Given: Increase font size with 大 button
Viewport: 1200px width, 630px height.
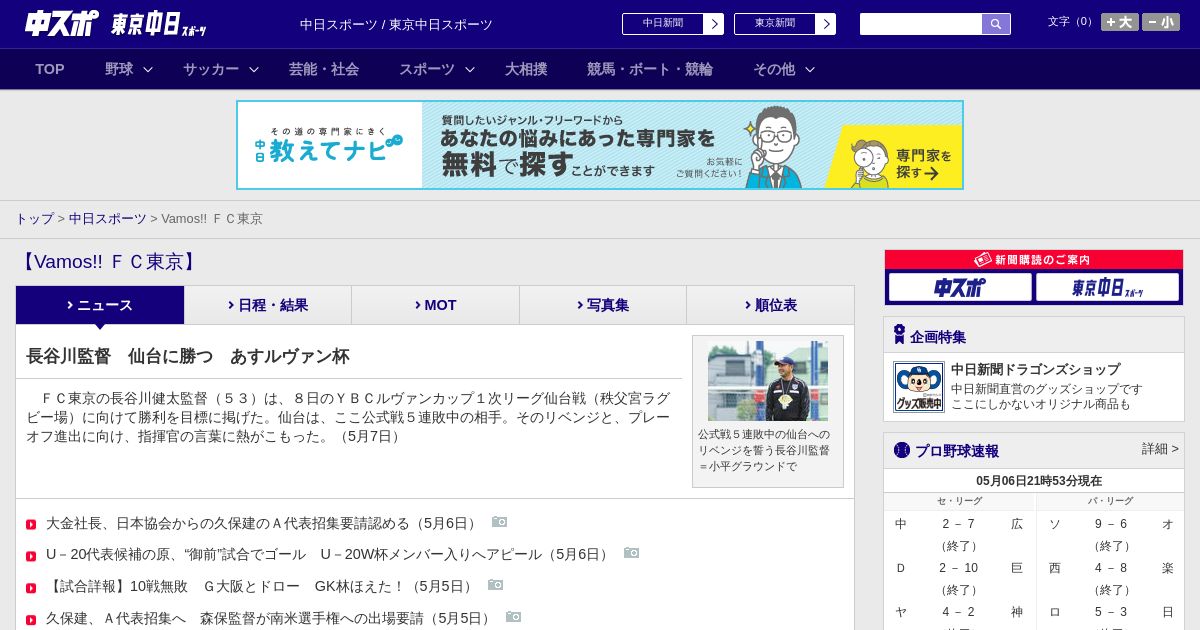Looking at the screenshot, I should tap(1119, 22).
